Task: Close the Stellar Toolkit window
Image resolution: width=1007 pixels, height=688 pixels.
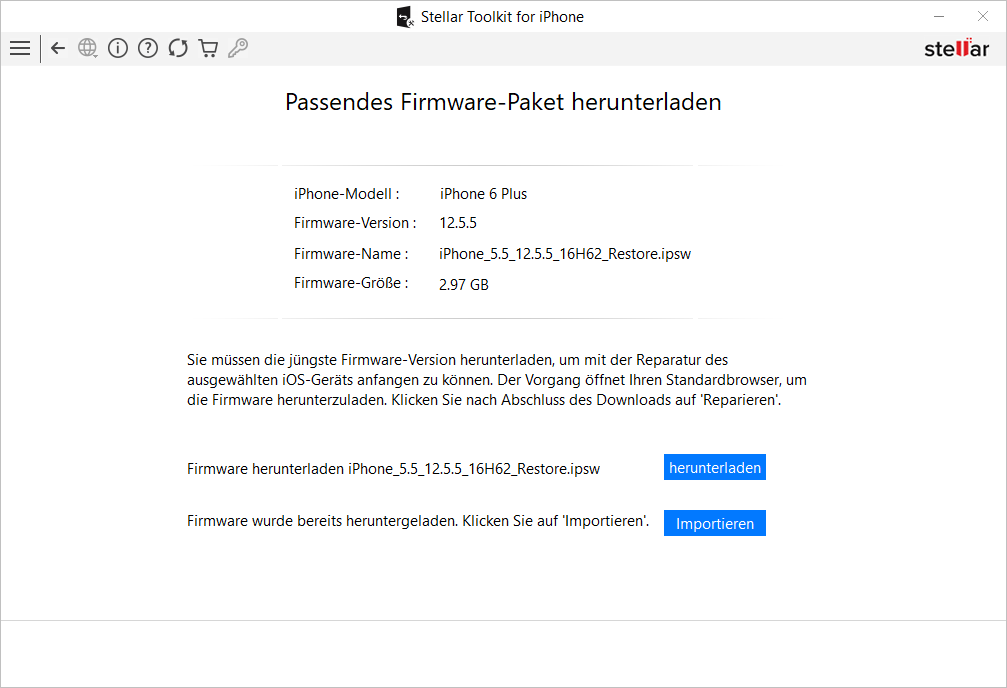Action: coord(982,16)
